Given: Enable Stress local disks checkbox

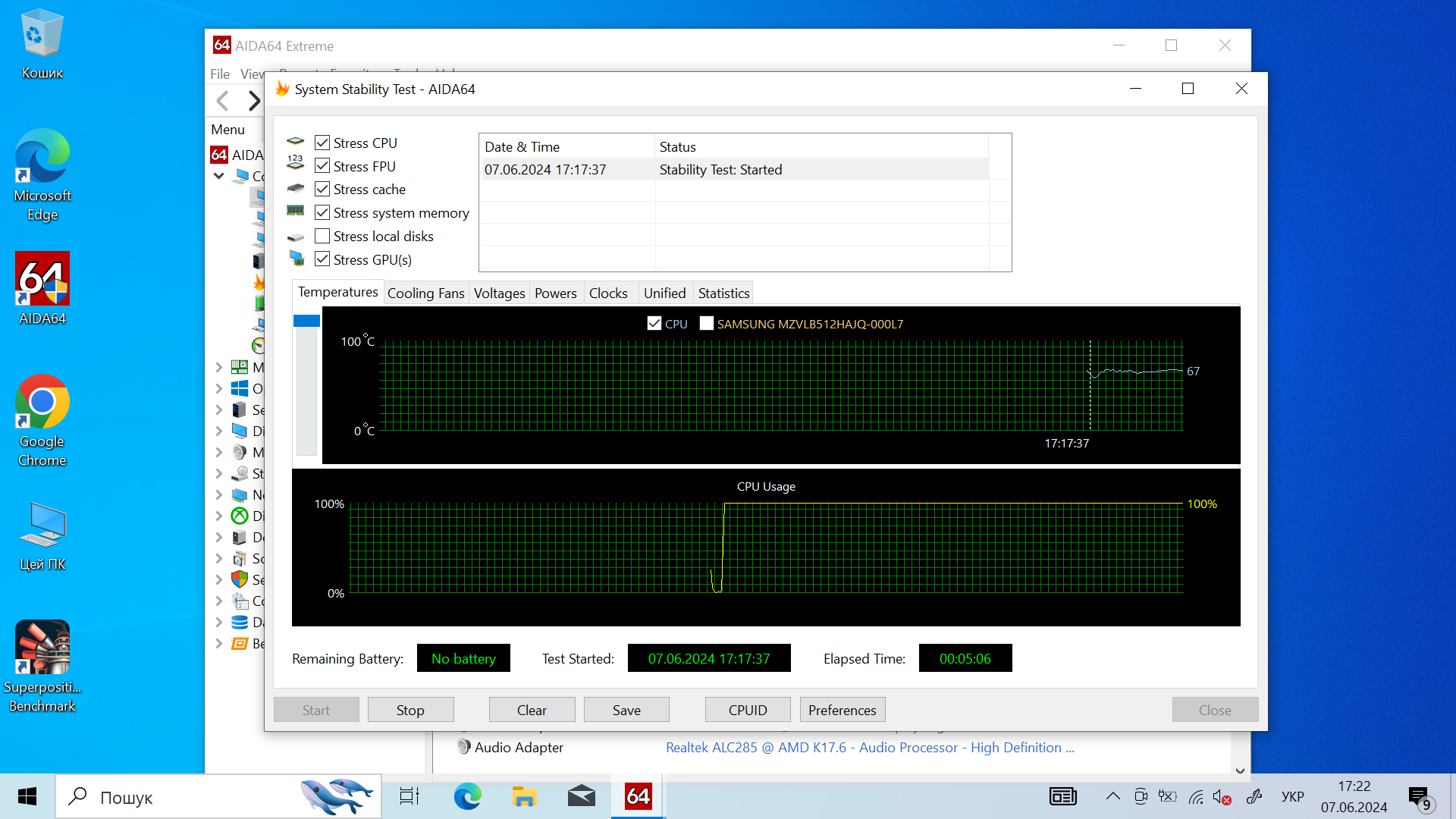Looking at the screenshot, I should pyautogui.click(x=322, y=236).
